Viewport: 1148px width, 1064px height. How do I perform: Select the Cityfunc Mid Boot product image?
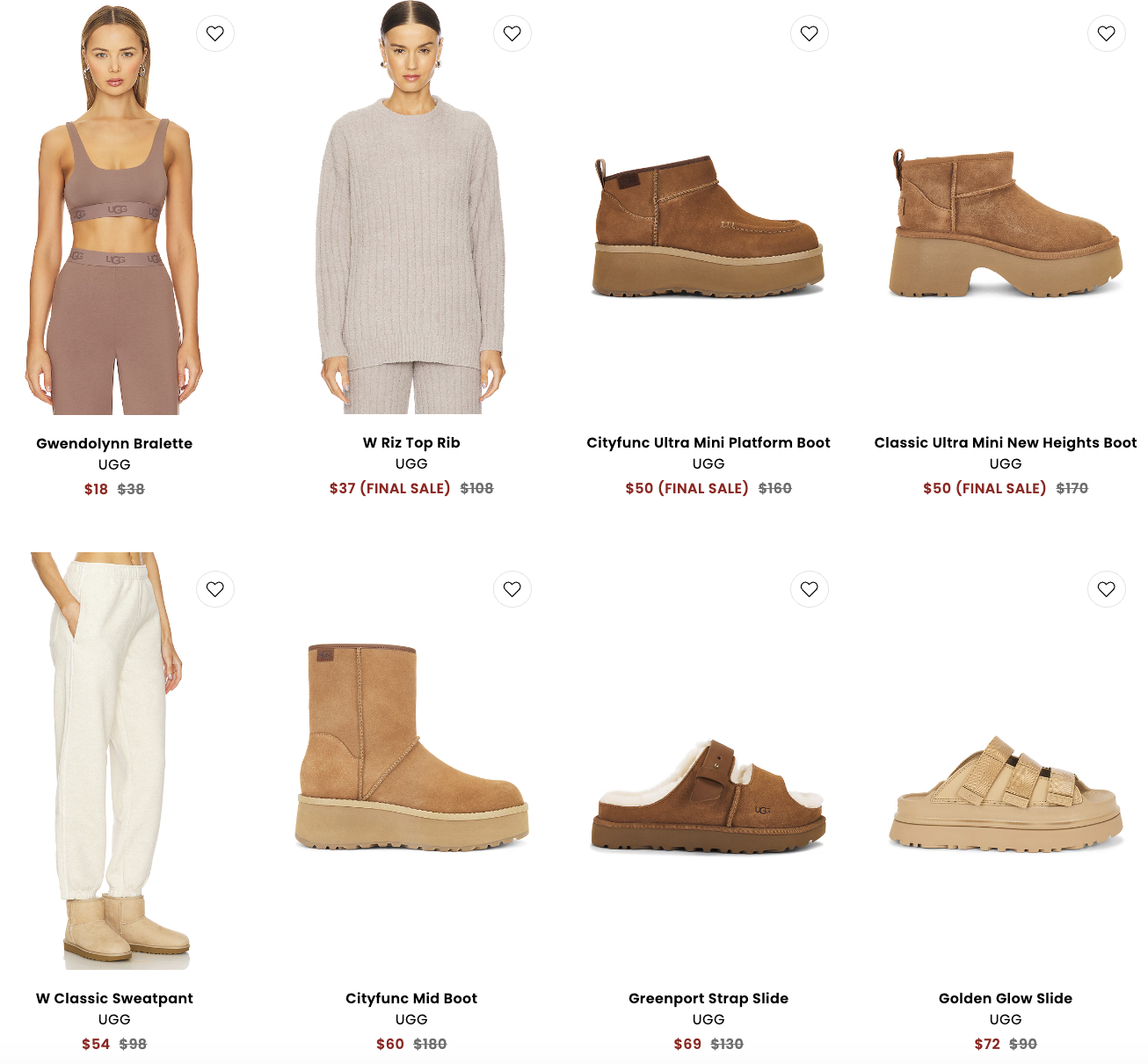[411, 747]
